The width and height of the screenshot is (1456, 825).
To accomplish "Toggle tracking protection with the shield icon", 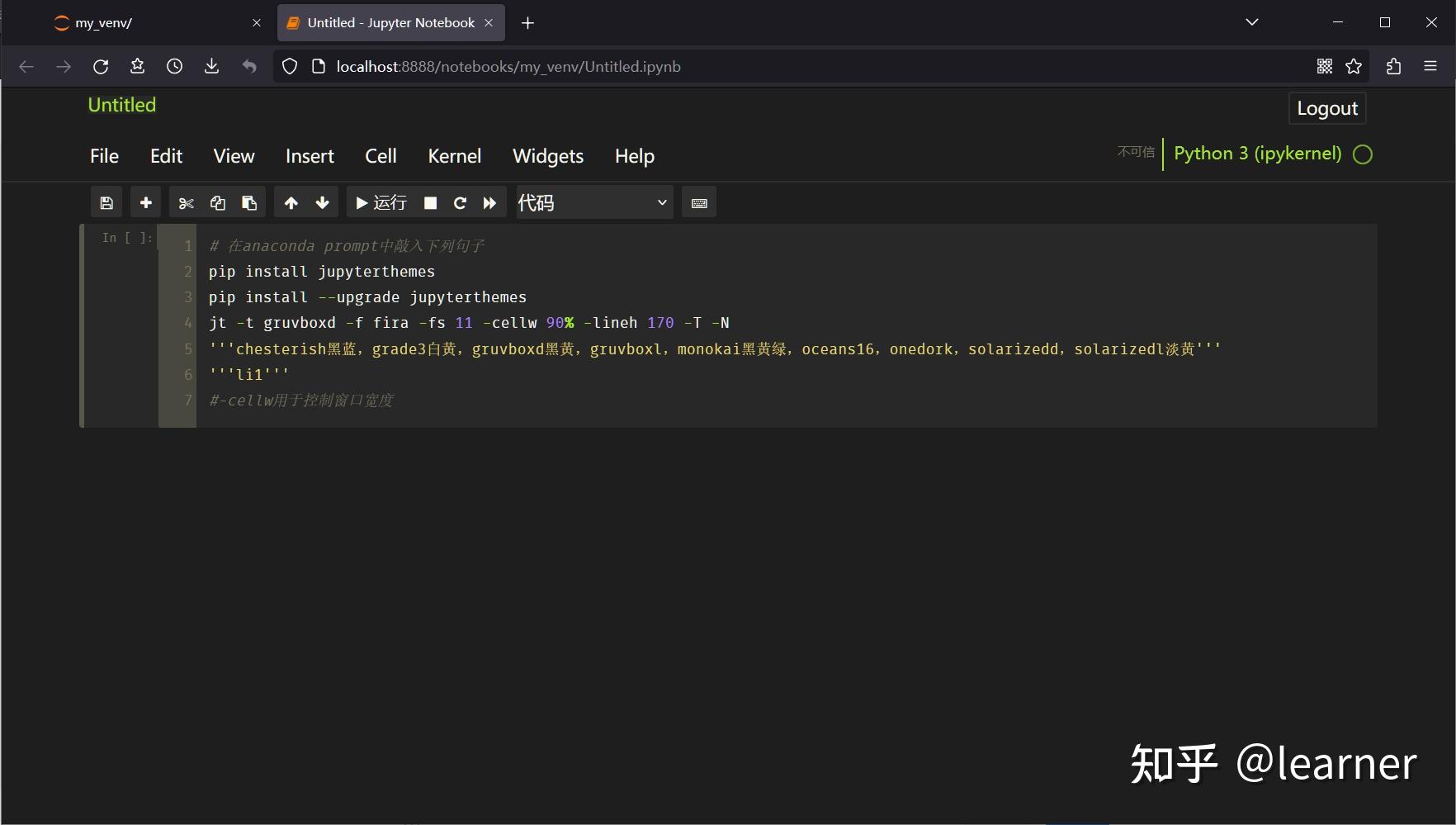I will tap(289, 66).
